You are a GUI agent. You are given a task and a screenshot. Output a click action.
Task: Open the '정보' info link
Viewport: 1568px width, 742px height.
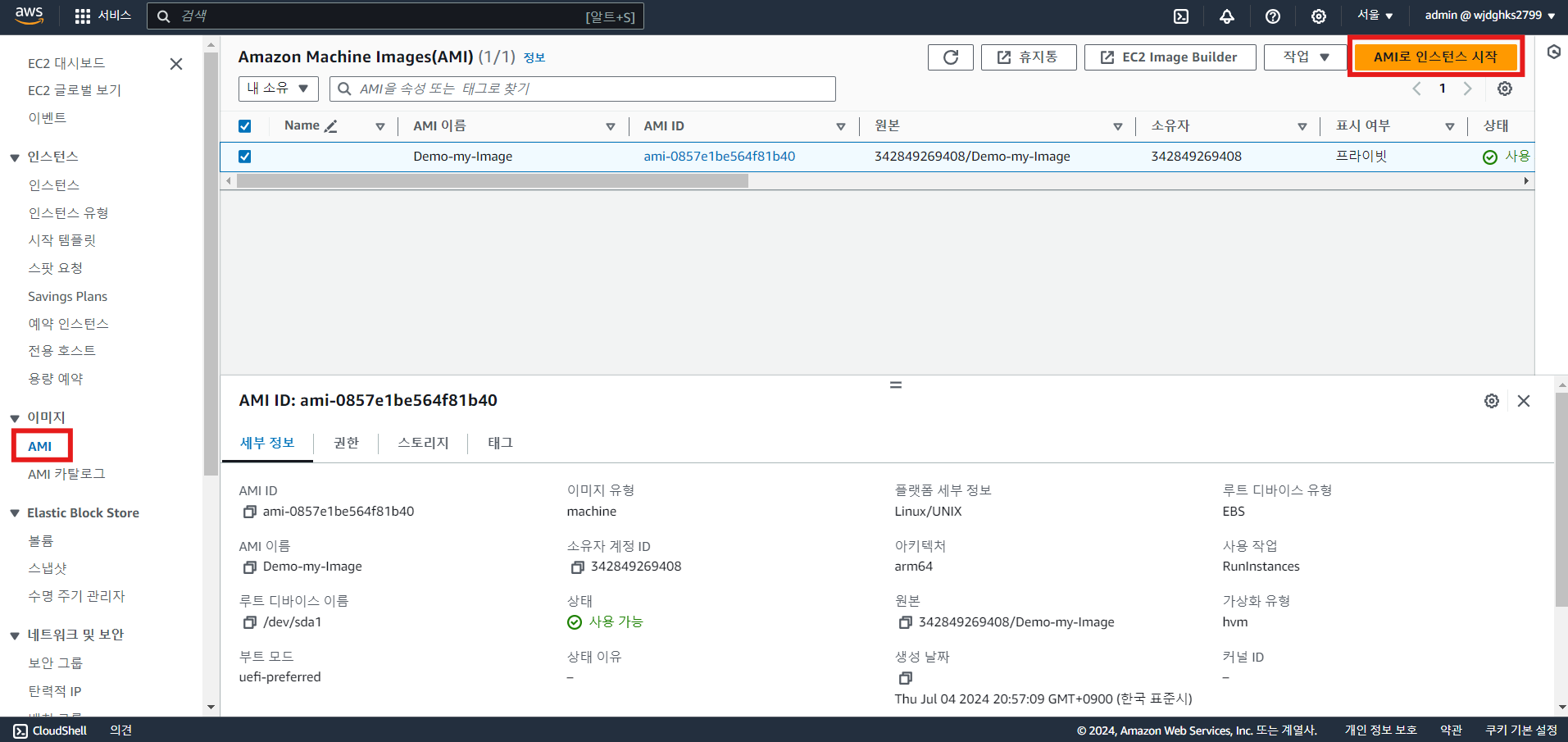534,57
